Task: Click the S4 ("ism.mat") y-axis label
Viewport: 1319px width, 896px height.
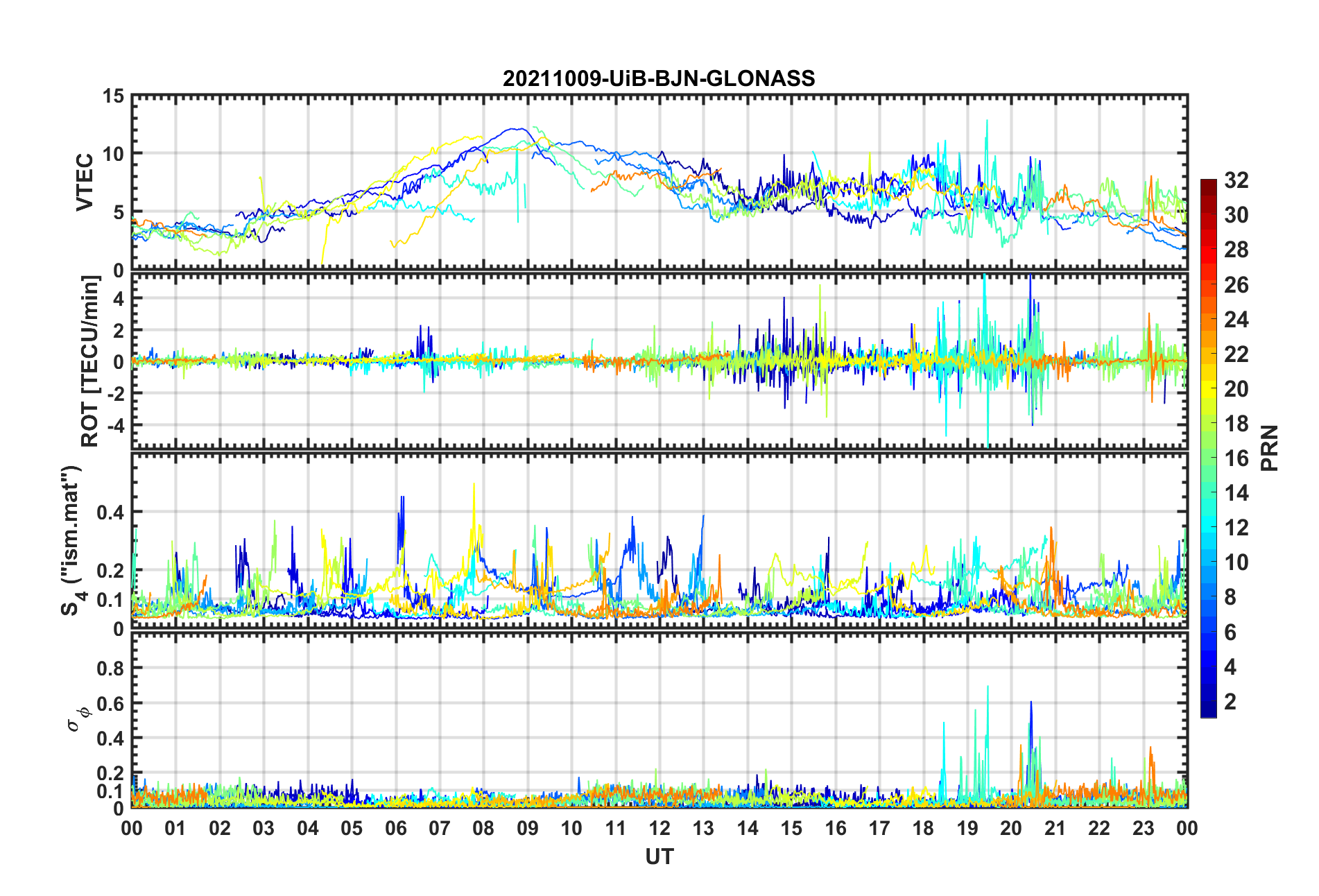Action: 73,541
